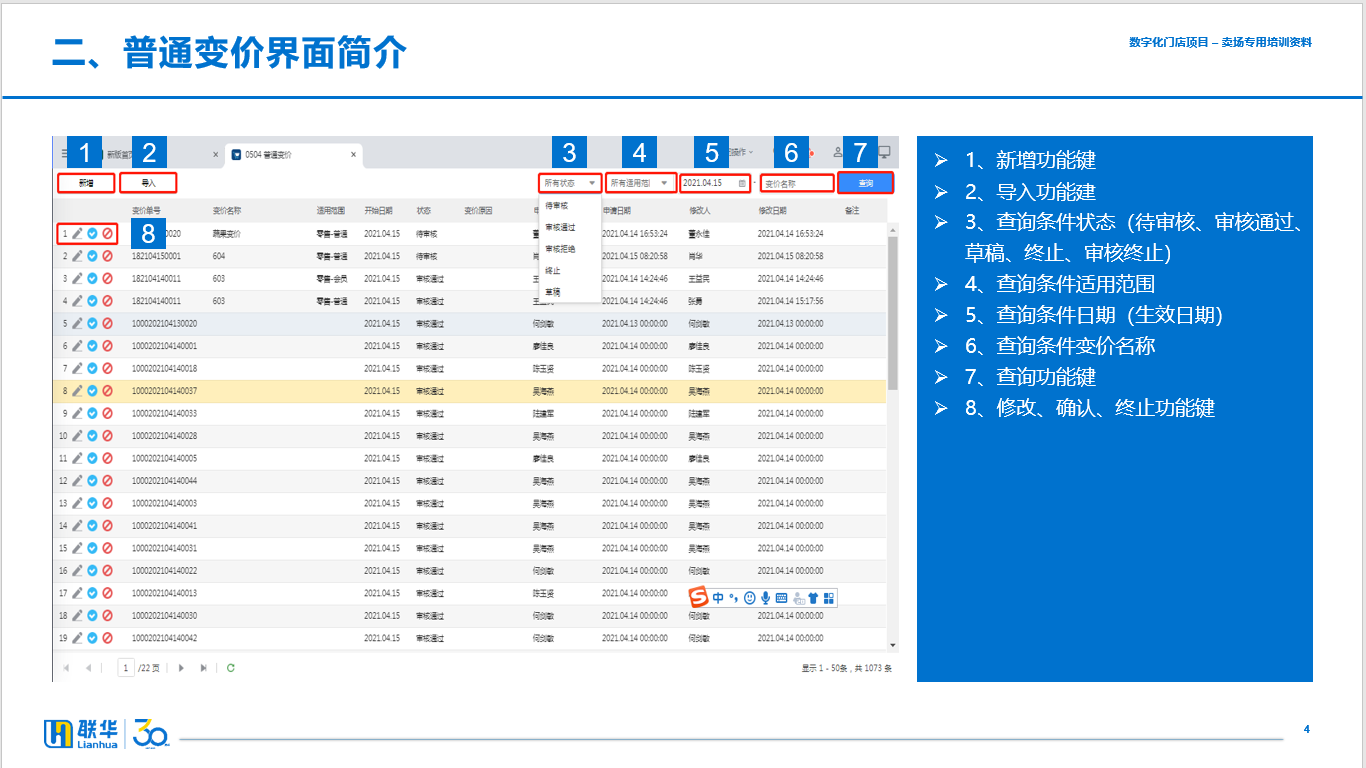Click order number 1000202104140037
1366x768 pixels.
[x=165, y=391]
